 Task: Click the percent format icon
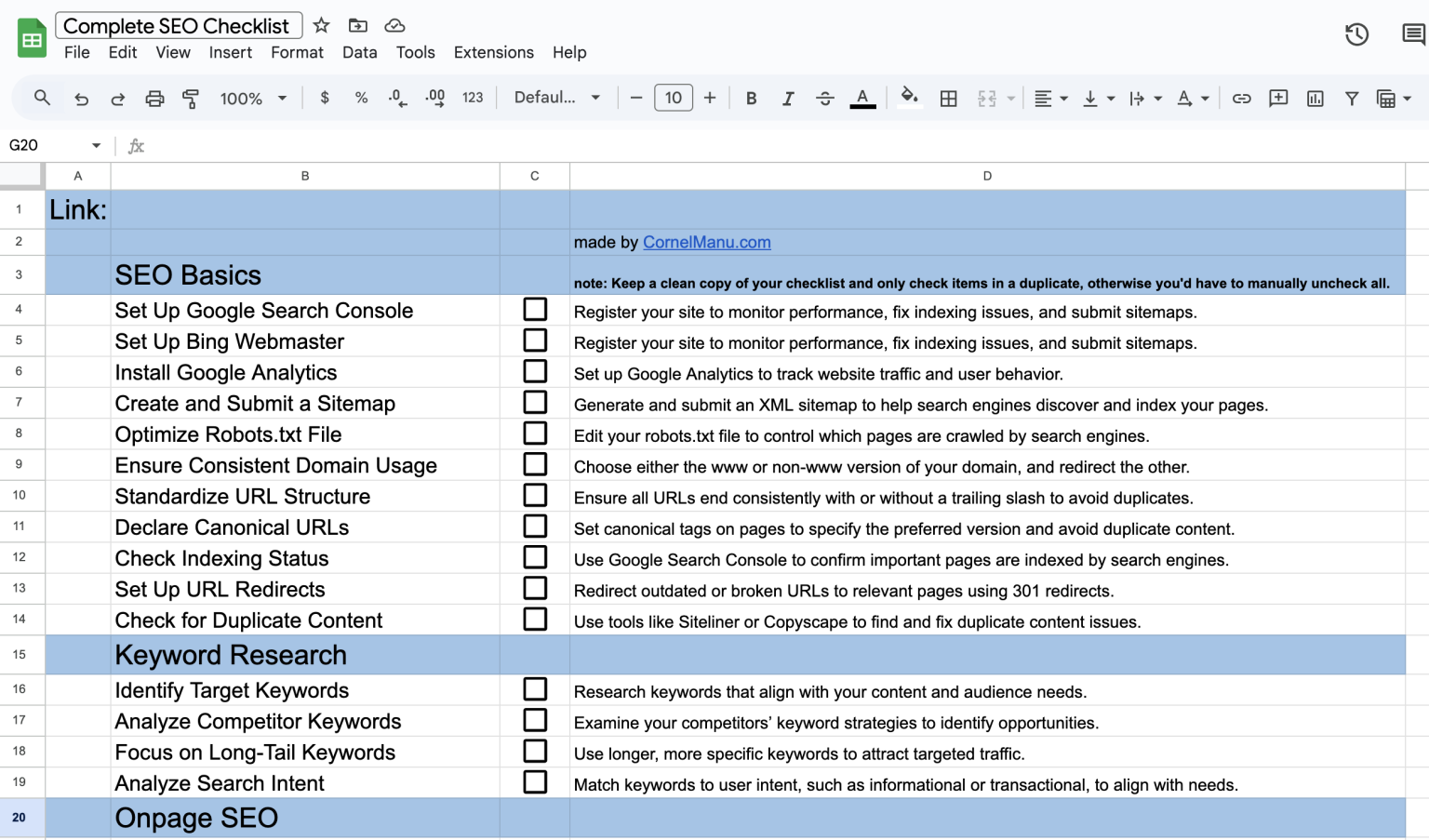pos(361,98)
